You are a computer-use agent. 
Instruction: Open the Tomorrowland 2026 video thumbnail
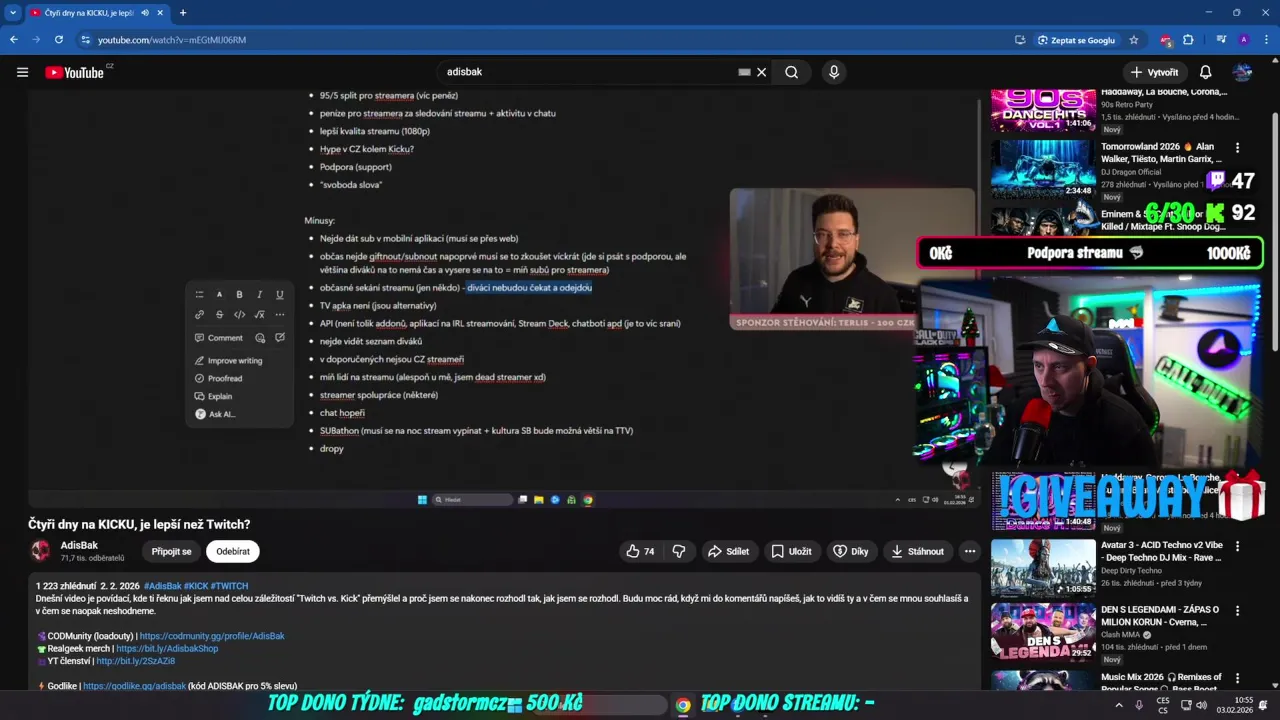[1043, 168]
